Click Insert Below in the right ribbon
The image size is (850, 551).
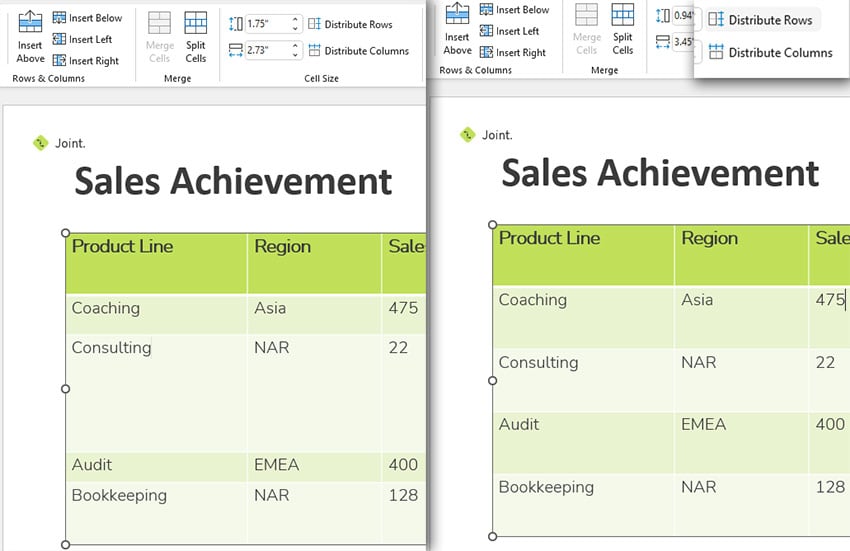coord(513,10)
